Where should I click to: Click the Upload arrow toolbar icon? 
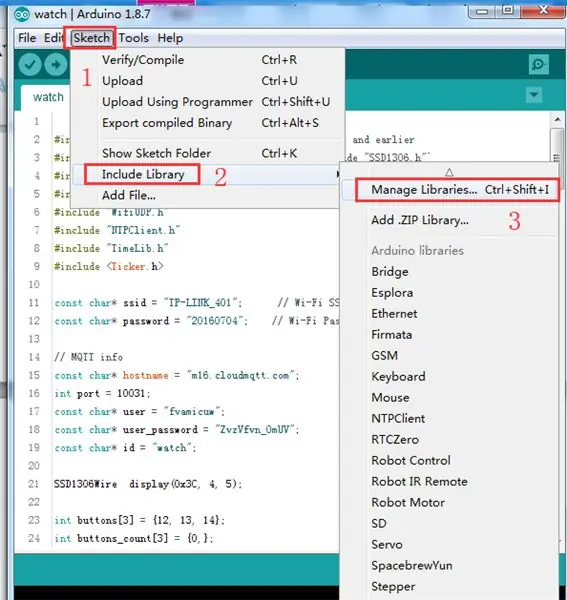[x=56, y=64]
